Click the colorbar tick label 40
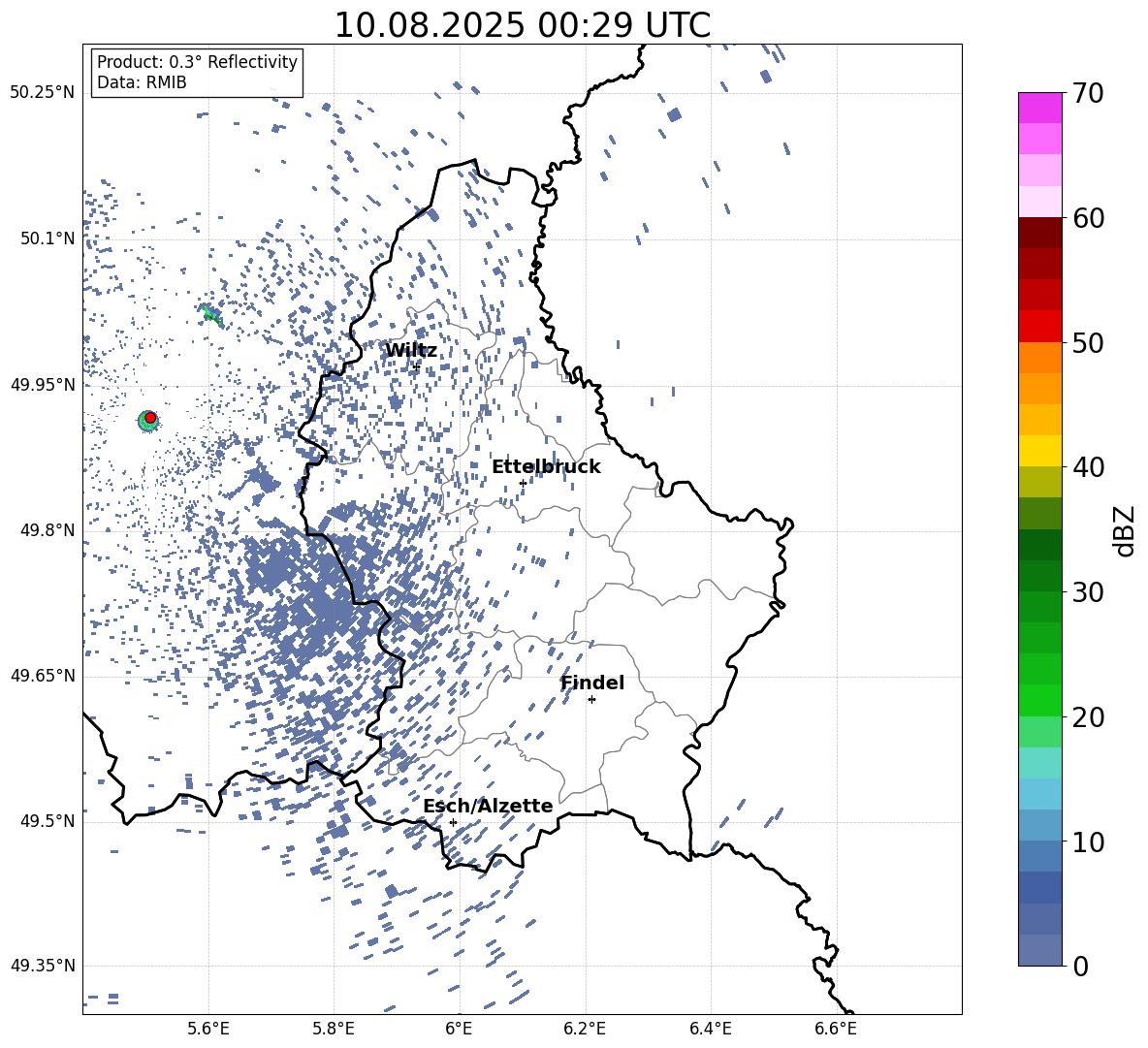The width and height of the screenshot is (1148, 1048). pyautogui.click(x=1088, y=467)
